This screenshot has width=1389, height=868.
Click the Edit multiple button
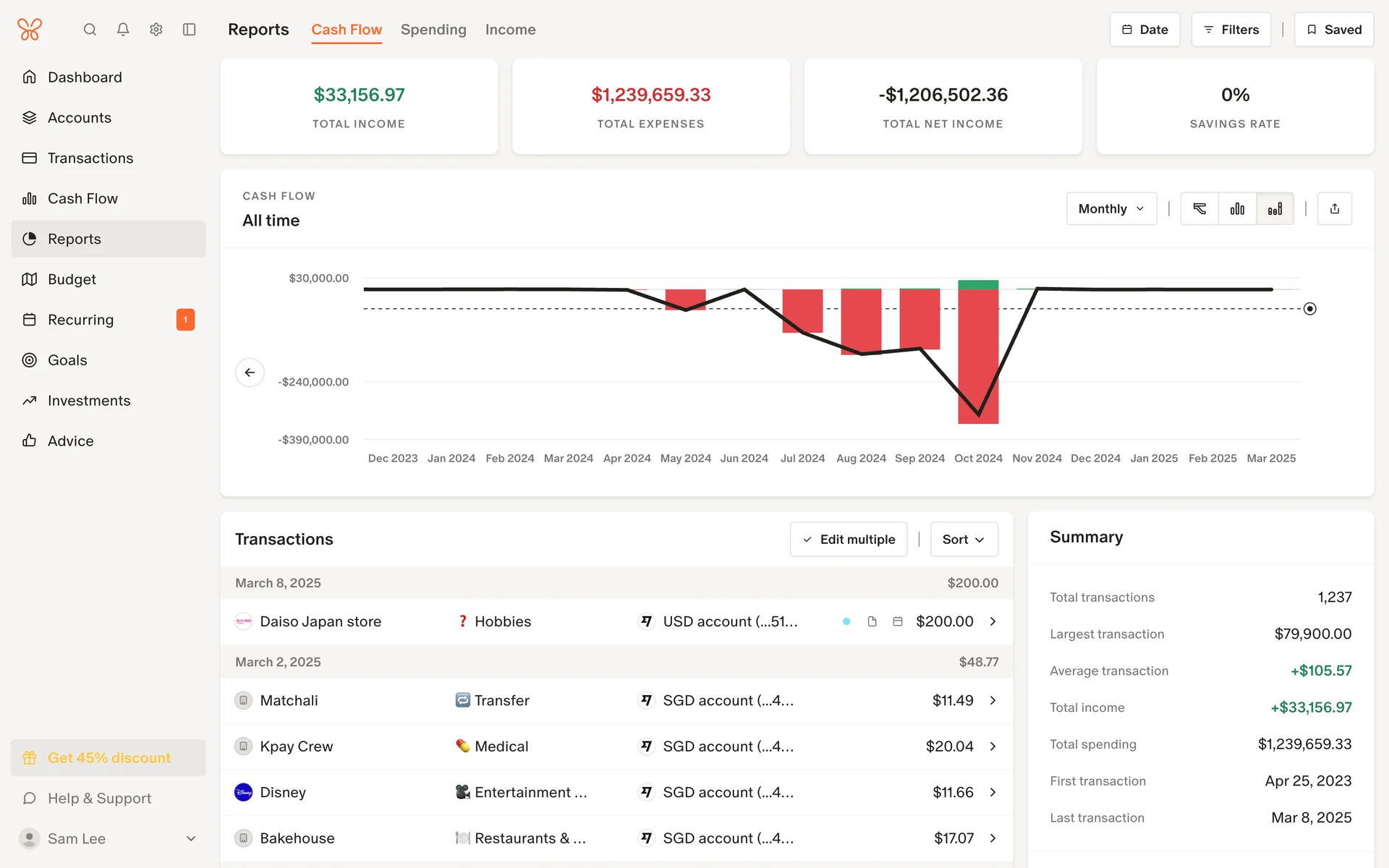pos(849,540)
